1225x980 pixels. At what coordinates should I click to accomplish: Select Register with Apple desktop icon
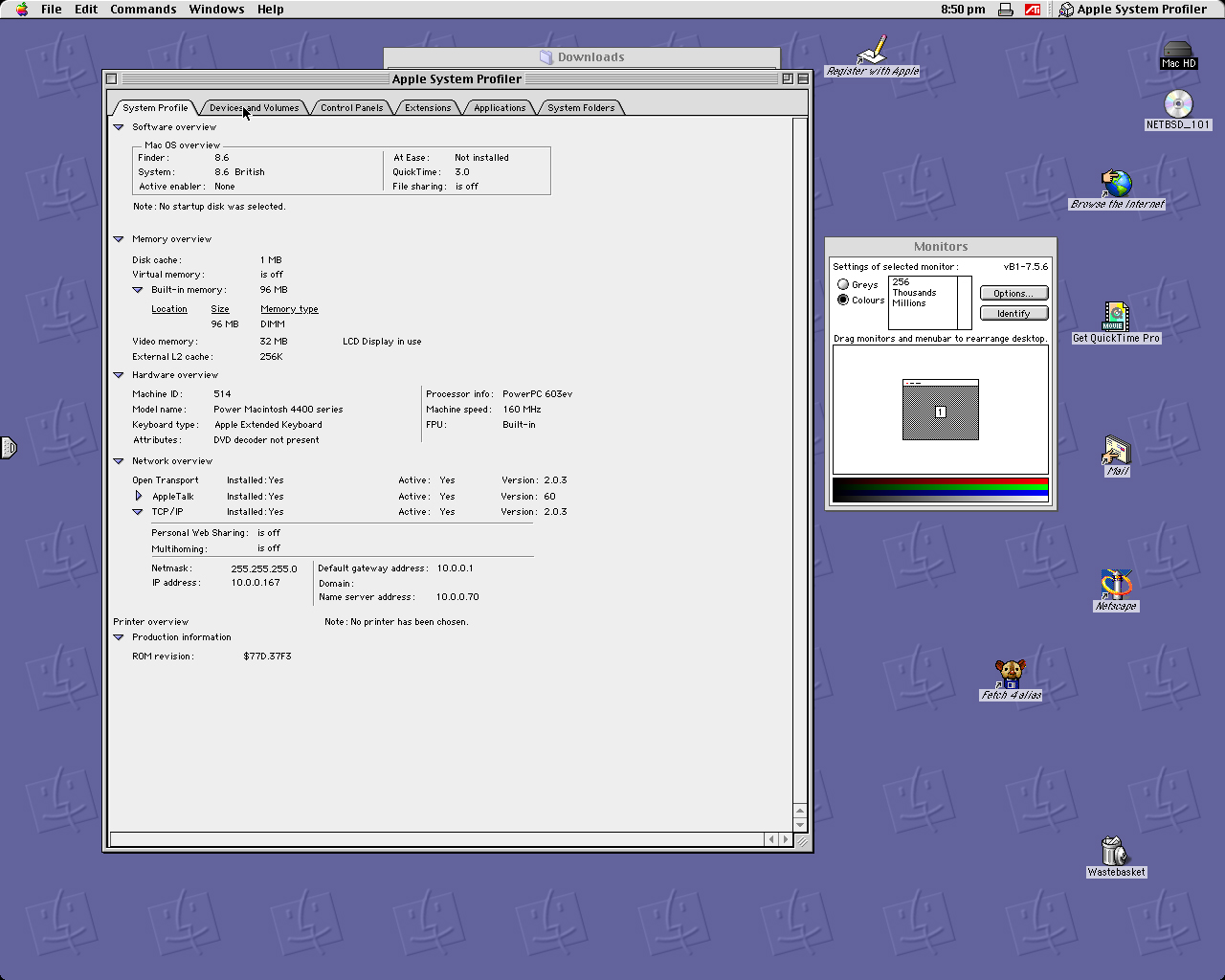[872, 50]
